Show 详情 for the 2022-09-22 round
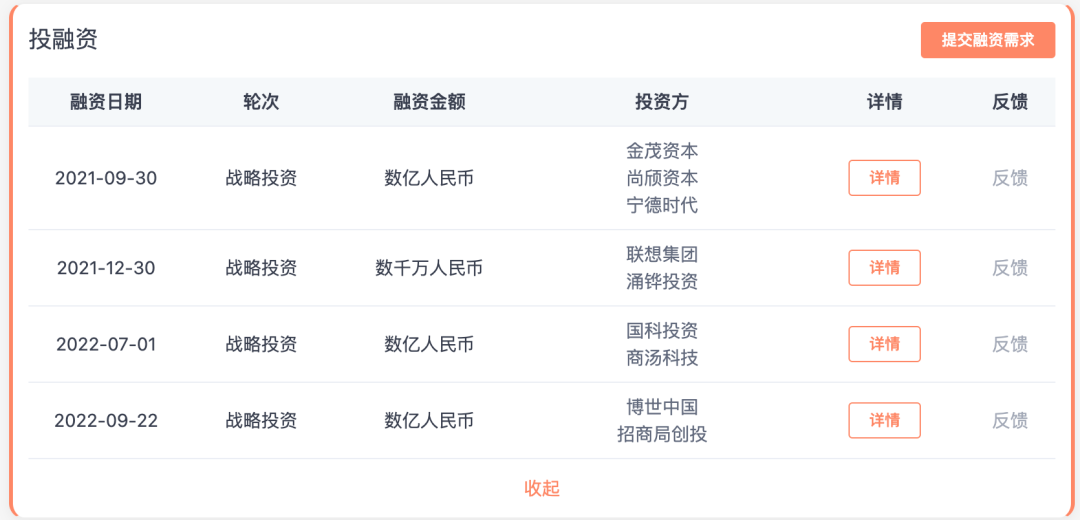The image size is (1080, 520). click(x=884, y=420)
